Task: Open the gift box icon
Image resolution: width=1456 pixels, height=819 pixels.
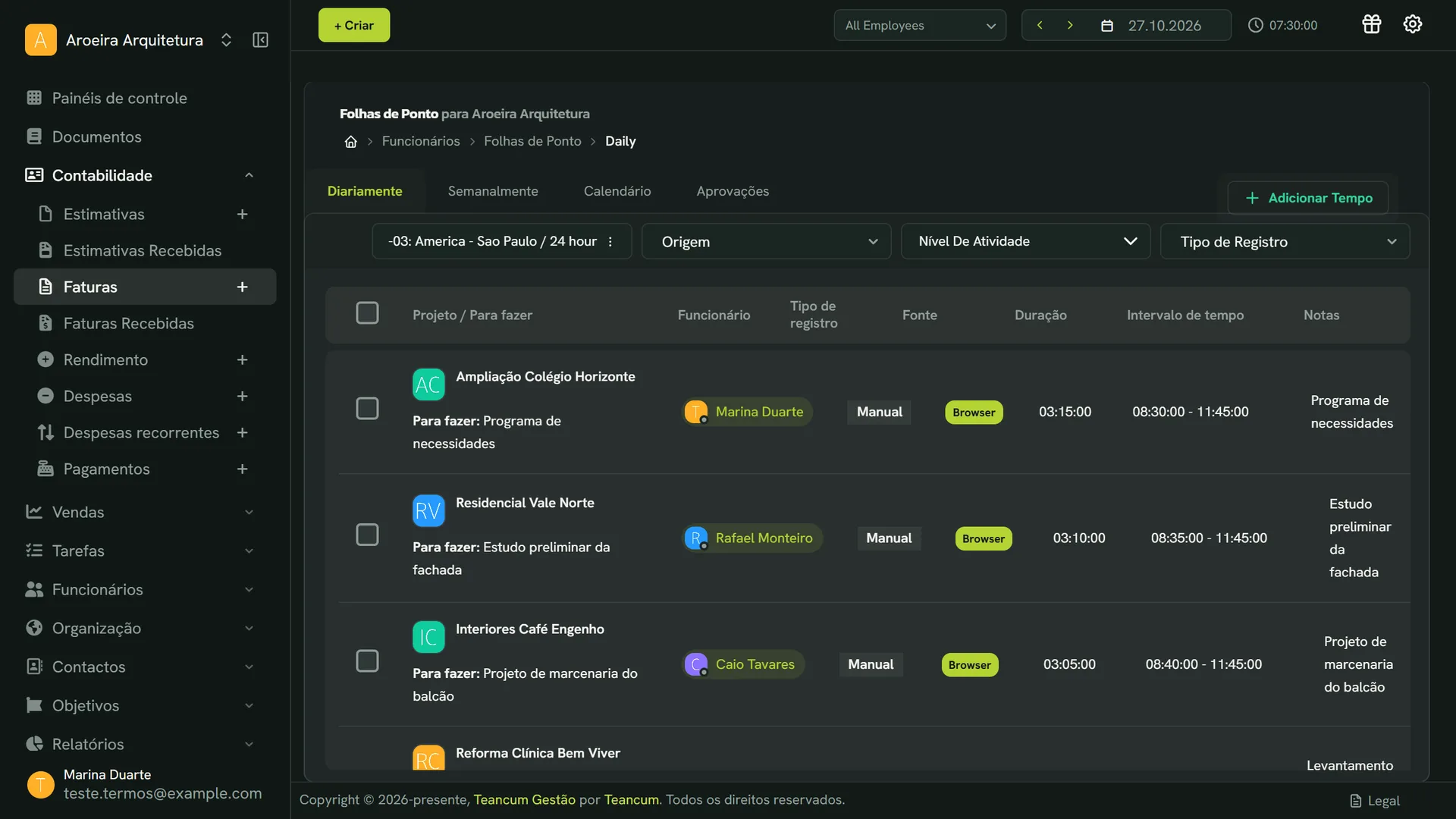Action: [x=1372, y=24]
